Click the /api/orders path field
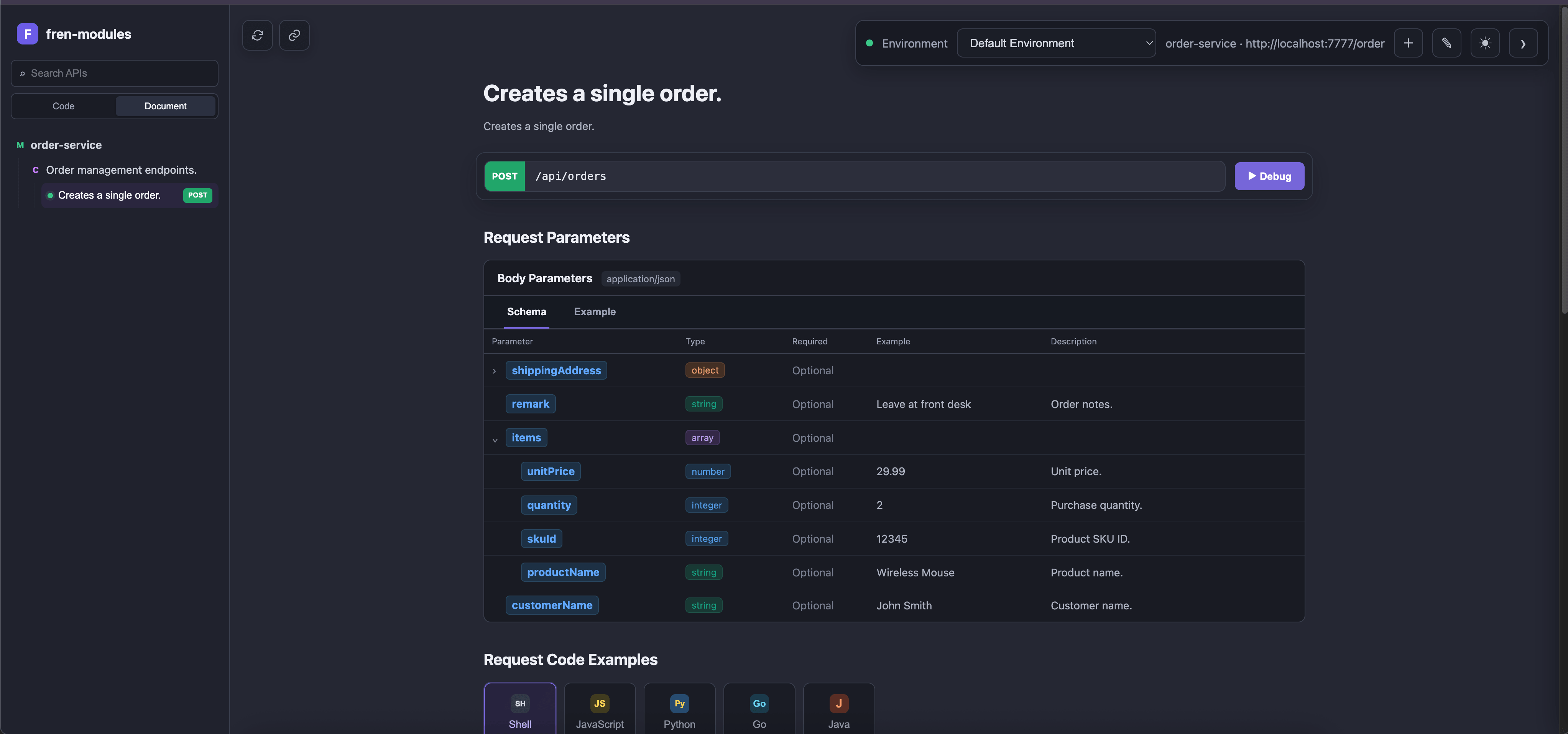The width and height of the screenshot is (1568, 734). coord(875,176)
